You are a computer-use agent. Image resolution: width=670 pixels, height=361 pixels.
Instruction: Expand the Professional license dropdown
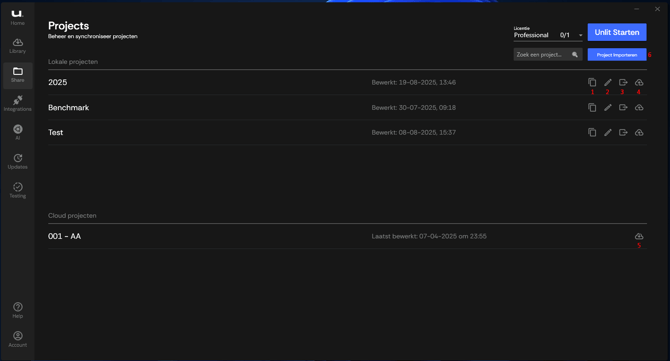pos(548,34)
